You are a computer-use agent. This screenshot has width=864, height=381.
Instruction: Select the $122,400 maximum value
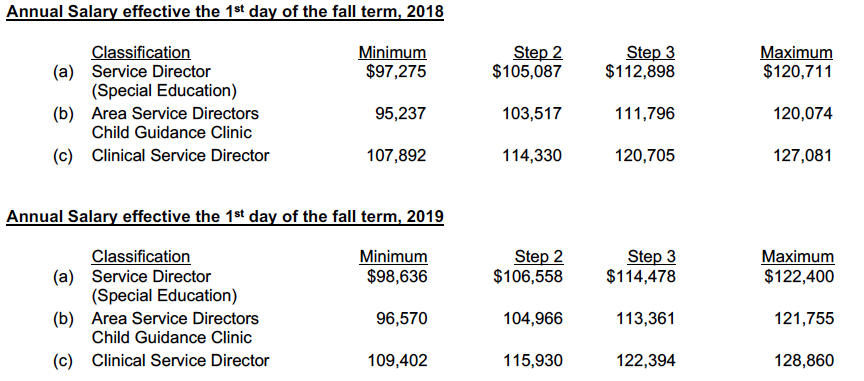point(799,276)
